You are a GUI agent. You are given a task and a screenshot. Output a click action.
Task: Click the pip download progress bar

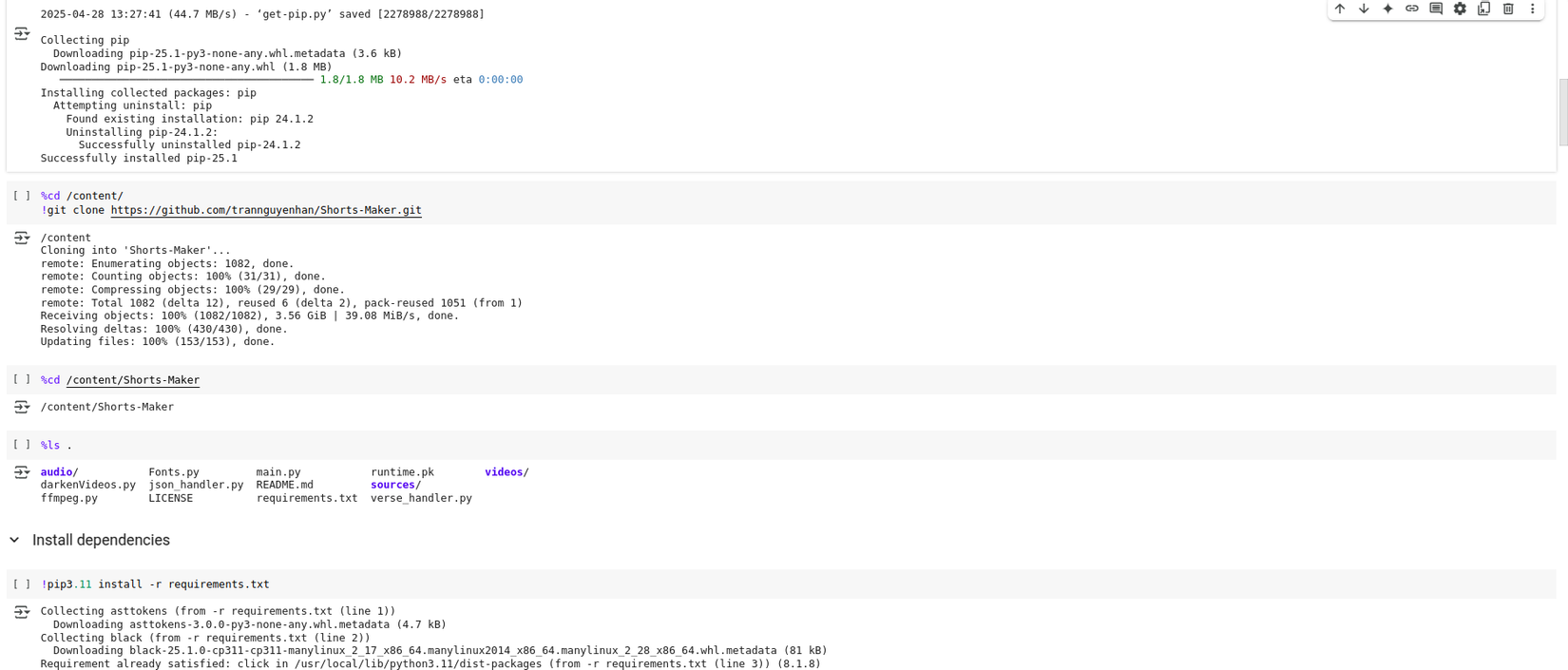point(186,80)
